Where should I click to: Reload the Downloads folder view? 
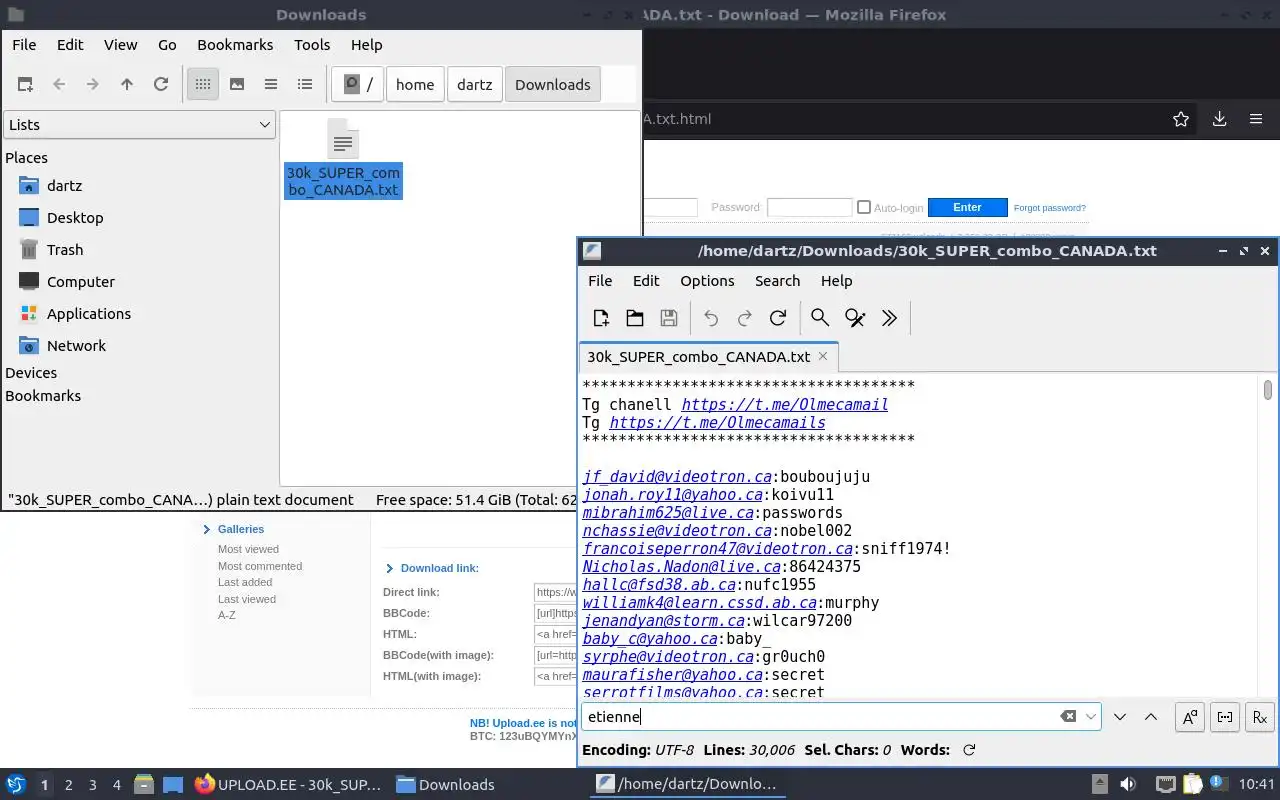coord(161,85)
